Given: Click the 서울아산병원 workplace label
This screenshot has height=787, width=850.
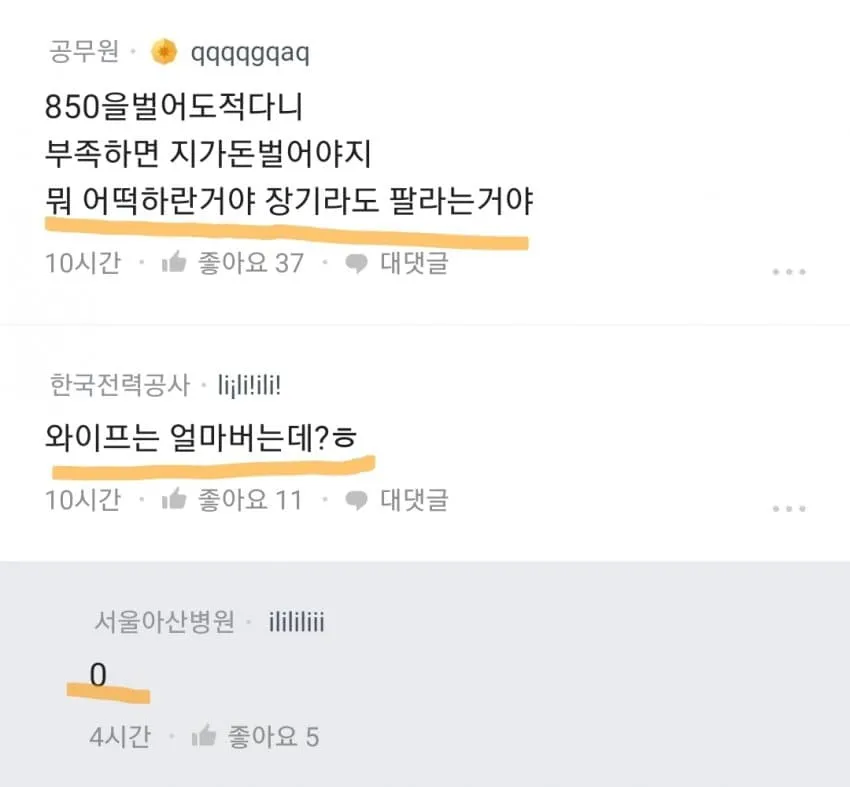Looking at the screenshot, I should [163, 622].
